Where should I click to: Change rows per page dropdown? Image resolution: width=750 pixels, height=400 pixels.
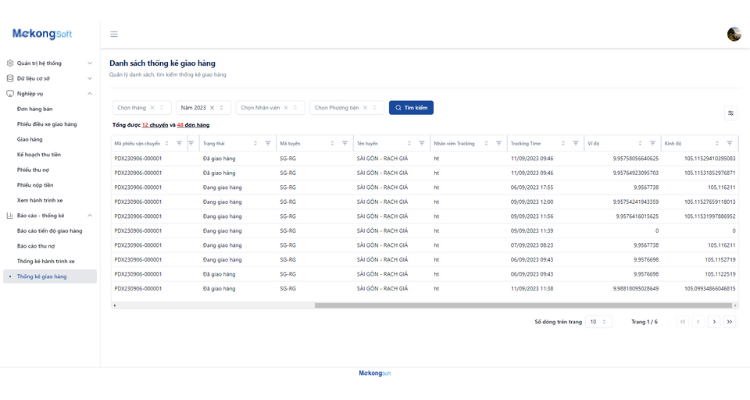(x=598, y=322)
